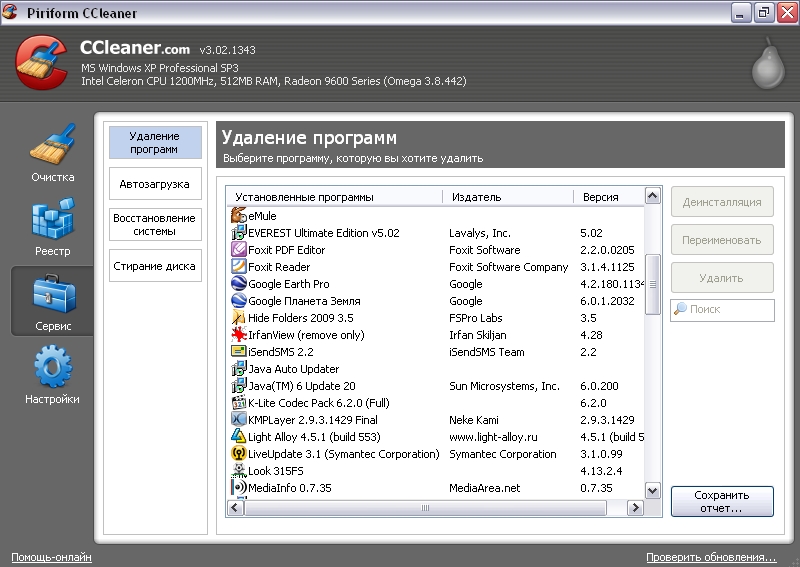Screen dimensions: 800x567
Task: Select the IrfanView icon
Action: pos(238,335)
